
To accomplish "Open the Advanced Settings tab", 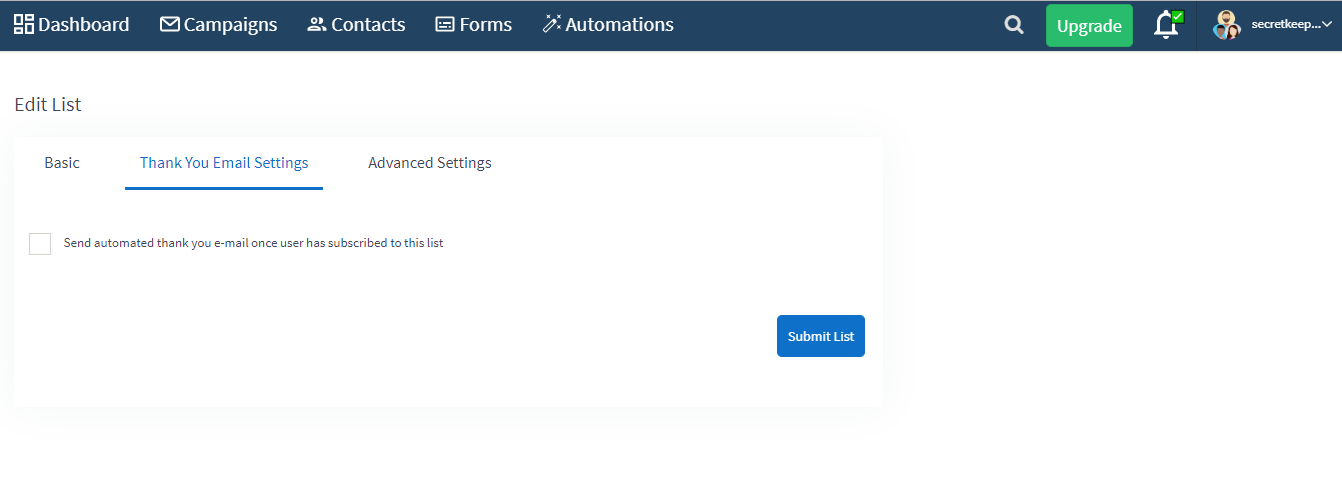I will click(430, 162).
